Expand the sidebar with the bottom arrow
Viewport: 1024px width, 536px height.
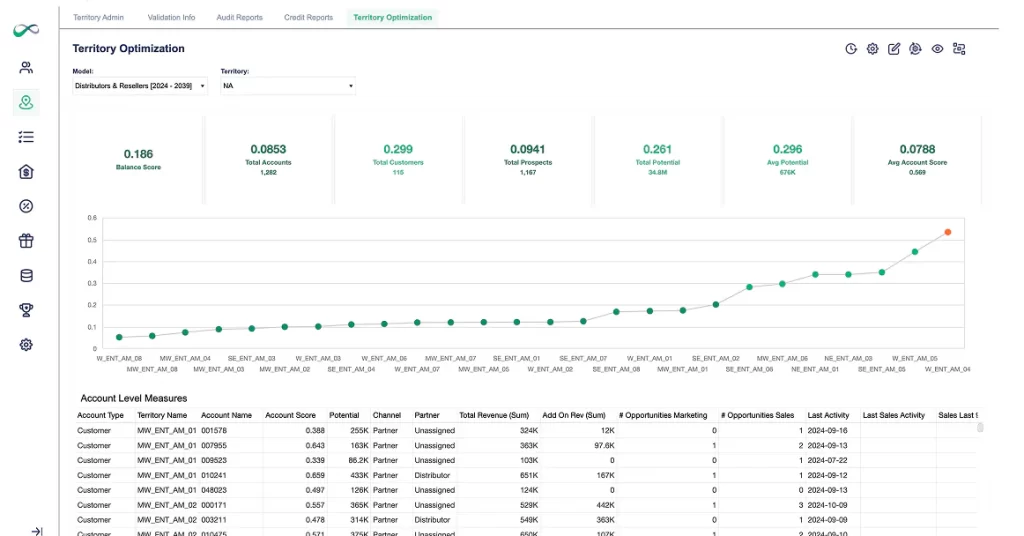[36, 531]
